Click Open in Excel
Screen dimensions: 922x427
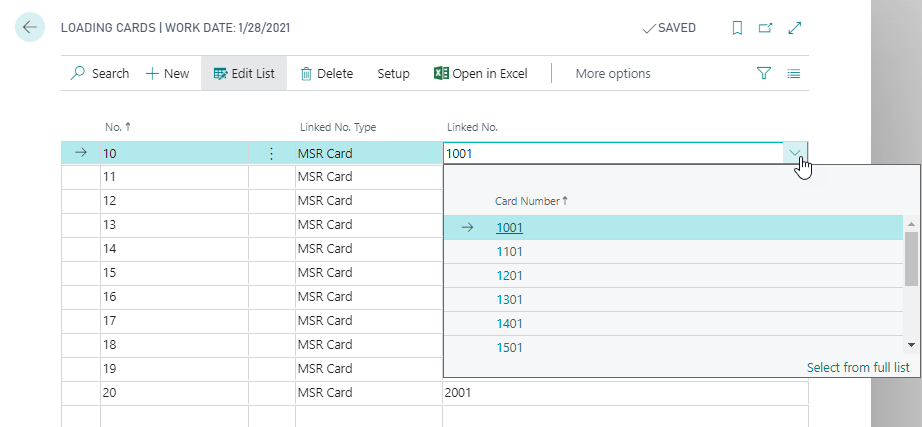[x=480, y=73]
